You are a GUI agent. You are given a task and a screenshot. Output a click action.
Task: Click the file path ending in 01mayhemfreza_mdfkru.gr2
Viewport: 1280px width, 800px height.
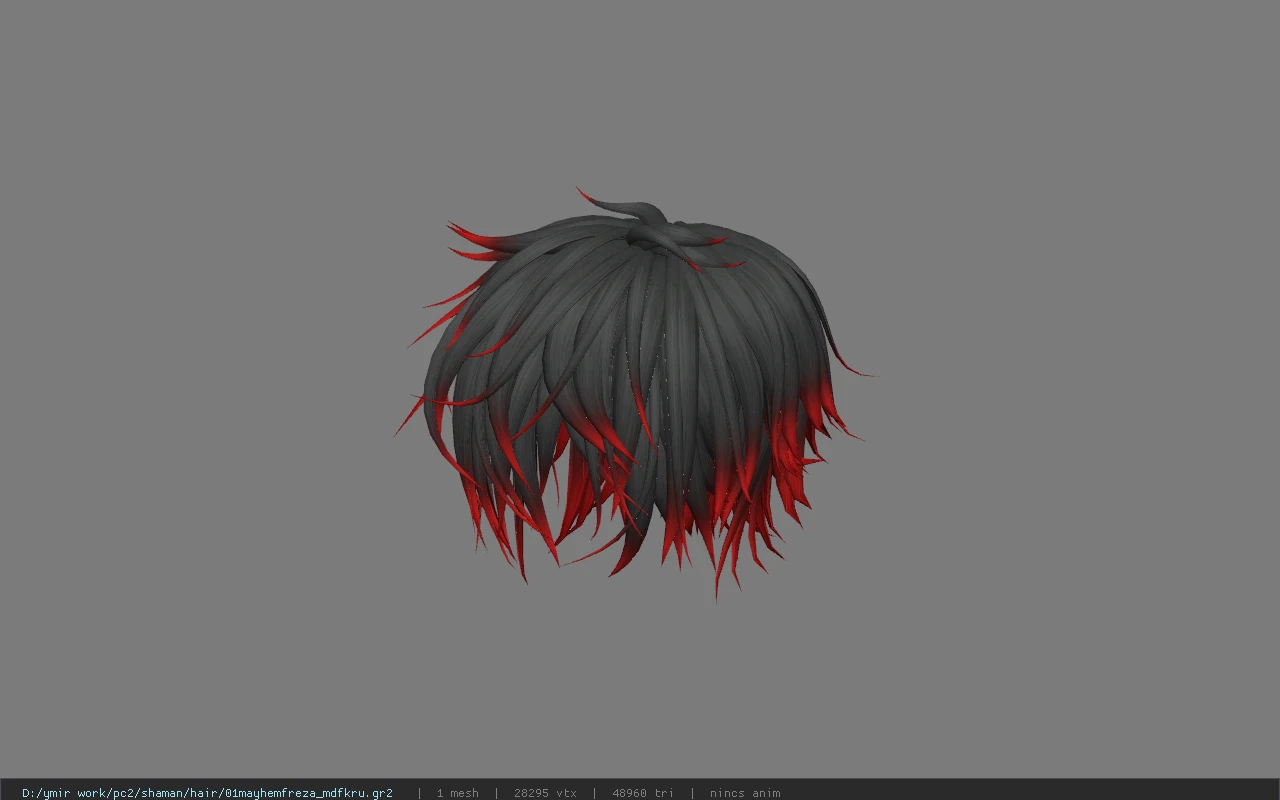[x=207, y=793]
